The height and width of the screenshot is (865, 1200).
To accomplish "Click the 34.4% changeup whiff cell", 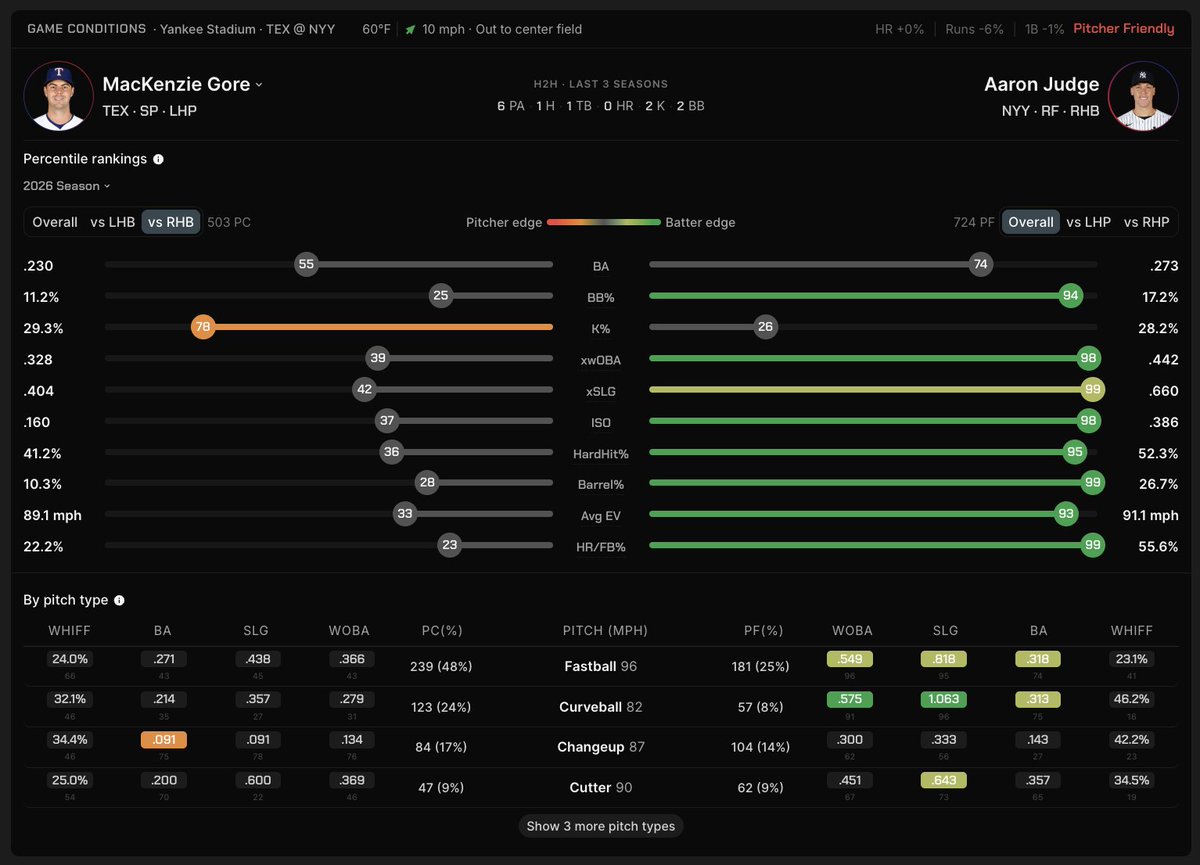I will [x=69, y=741].
